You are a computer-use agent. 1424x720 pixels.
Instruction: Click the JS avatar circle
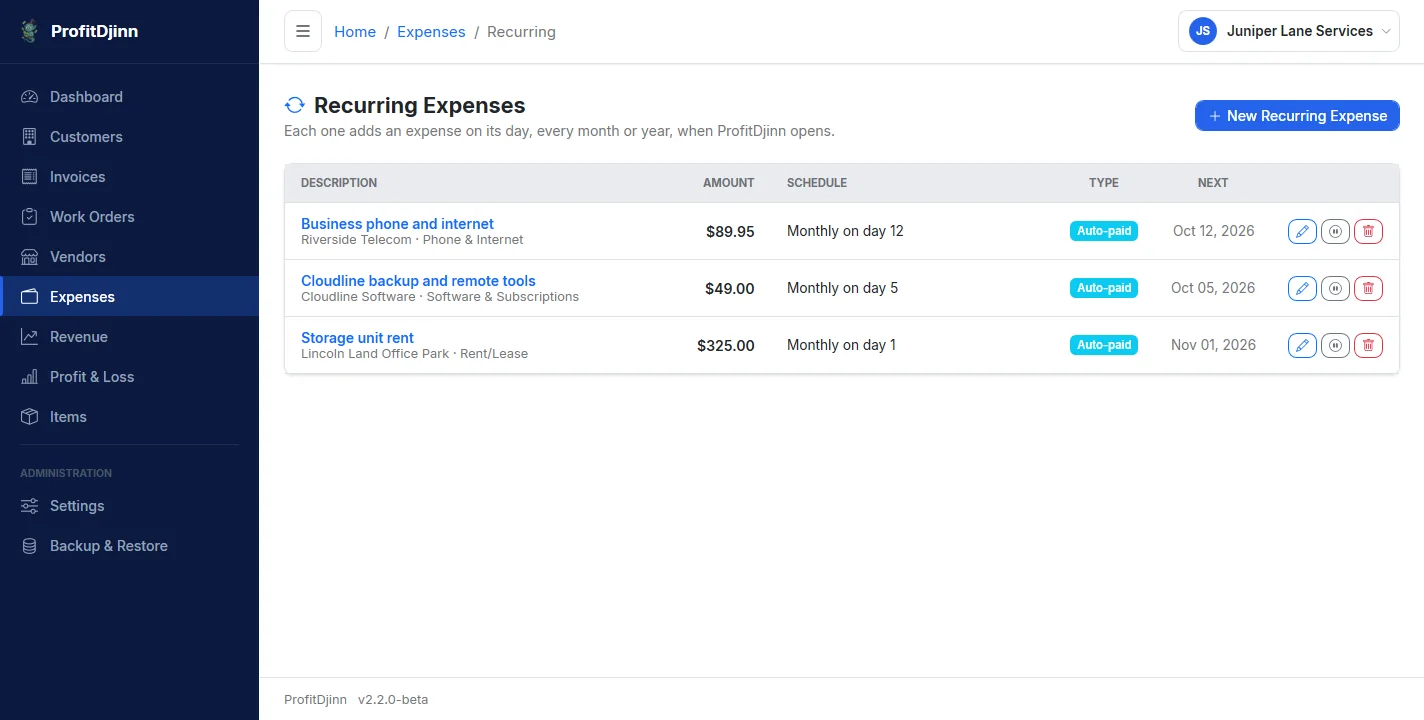[1203, 31]
